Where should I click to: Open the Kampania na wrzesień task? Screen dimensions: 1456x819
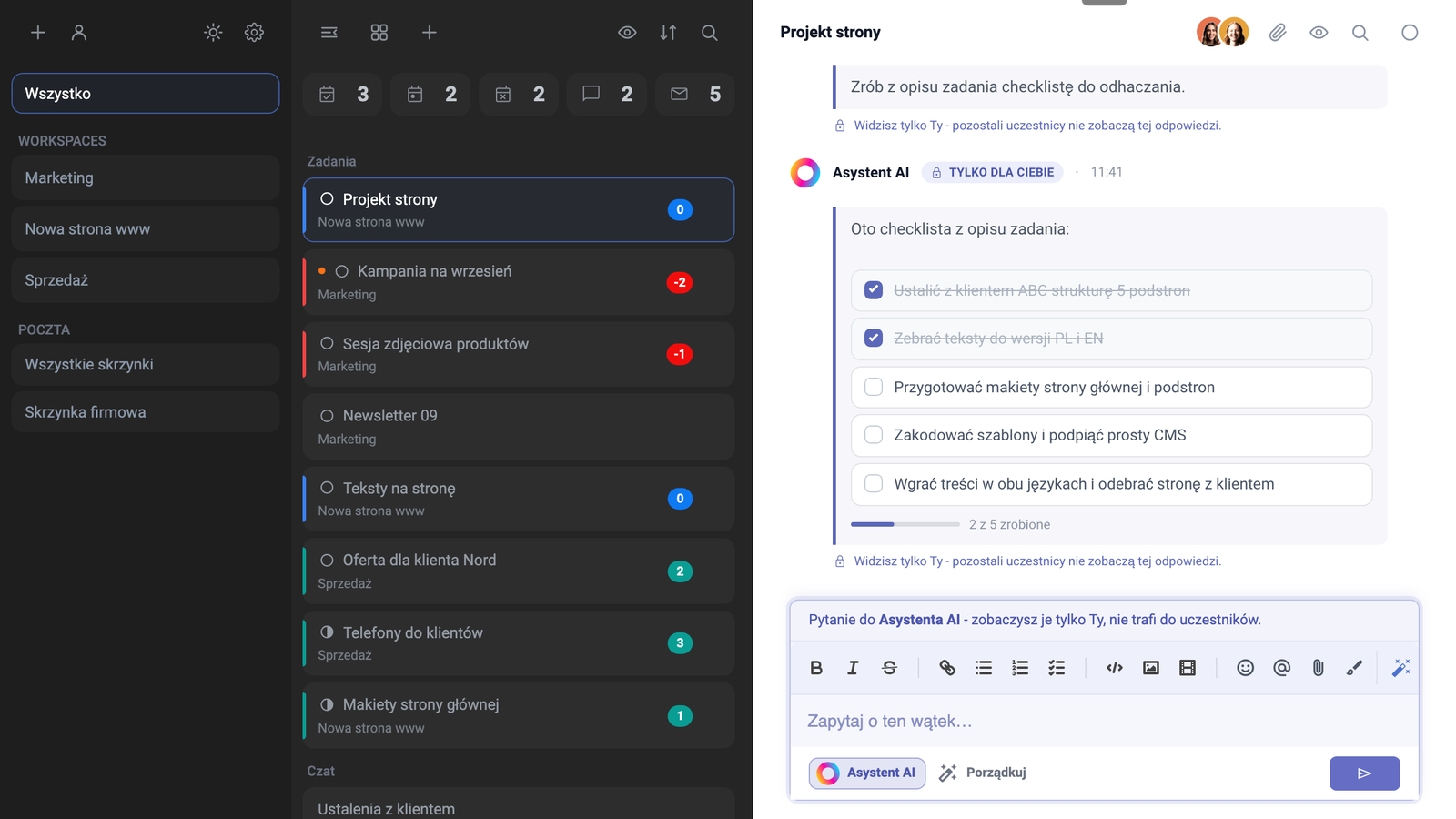[519, 282]
